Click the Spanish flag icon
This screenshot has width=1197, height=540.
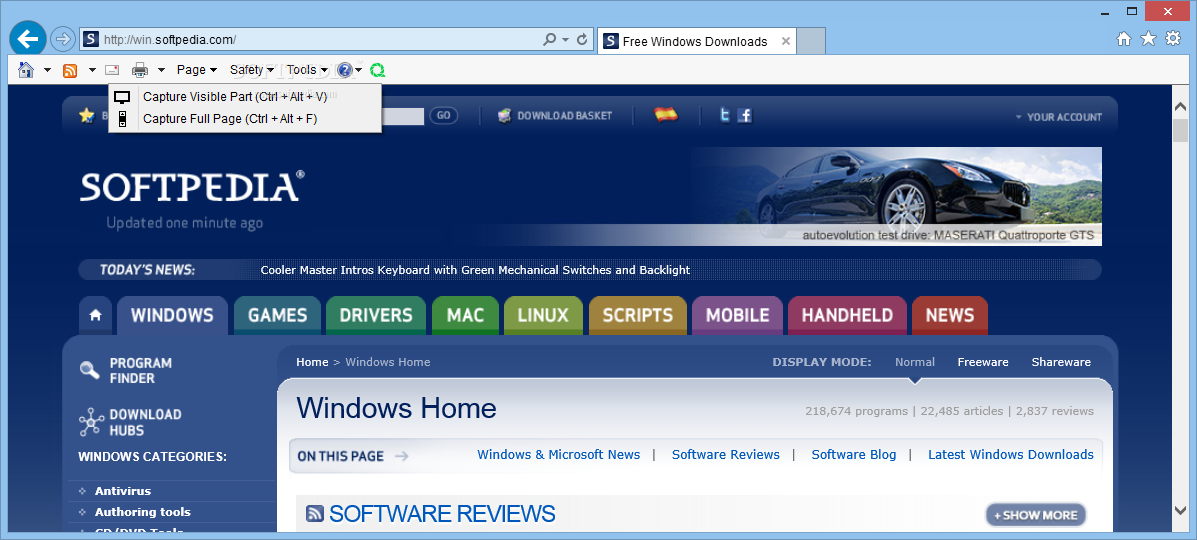(666, 115)
